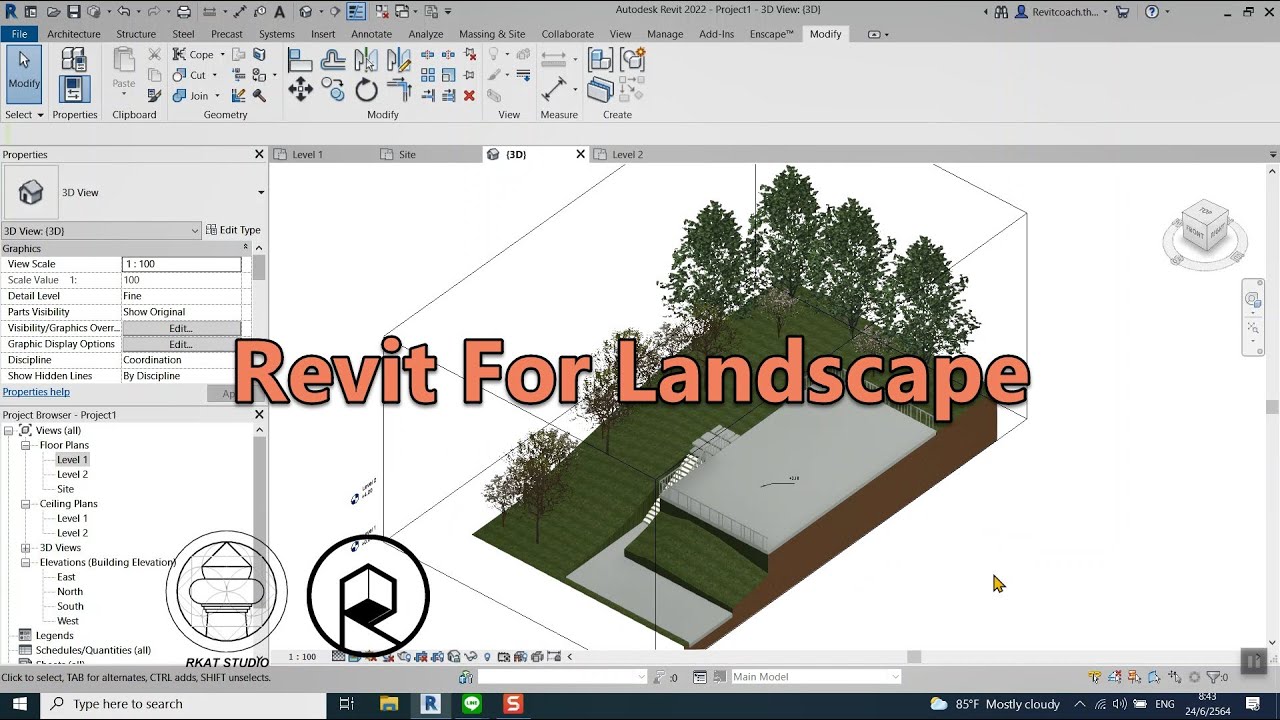Click the Match Type Properties icon
The height and width of the screenshot is (720, 1280).
click(x=155, y=96)
